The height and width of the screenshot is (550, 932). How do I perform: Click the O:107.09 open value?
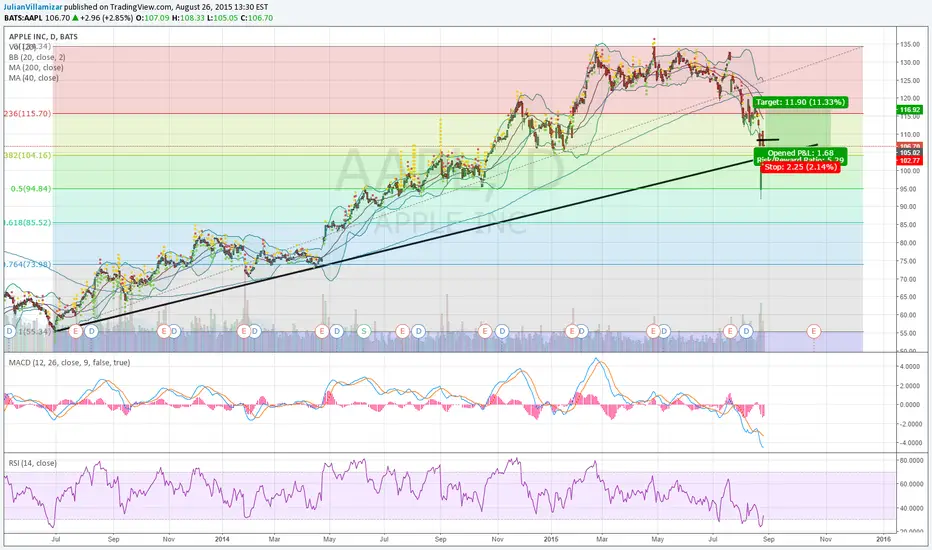pos(153,18)
